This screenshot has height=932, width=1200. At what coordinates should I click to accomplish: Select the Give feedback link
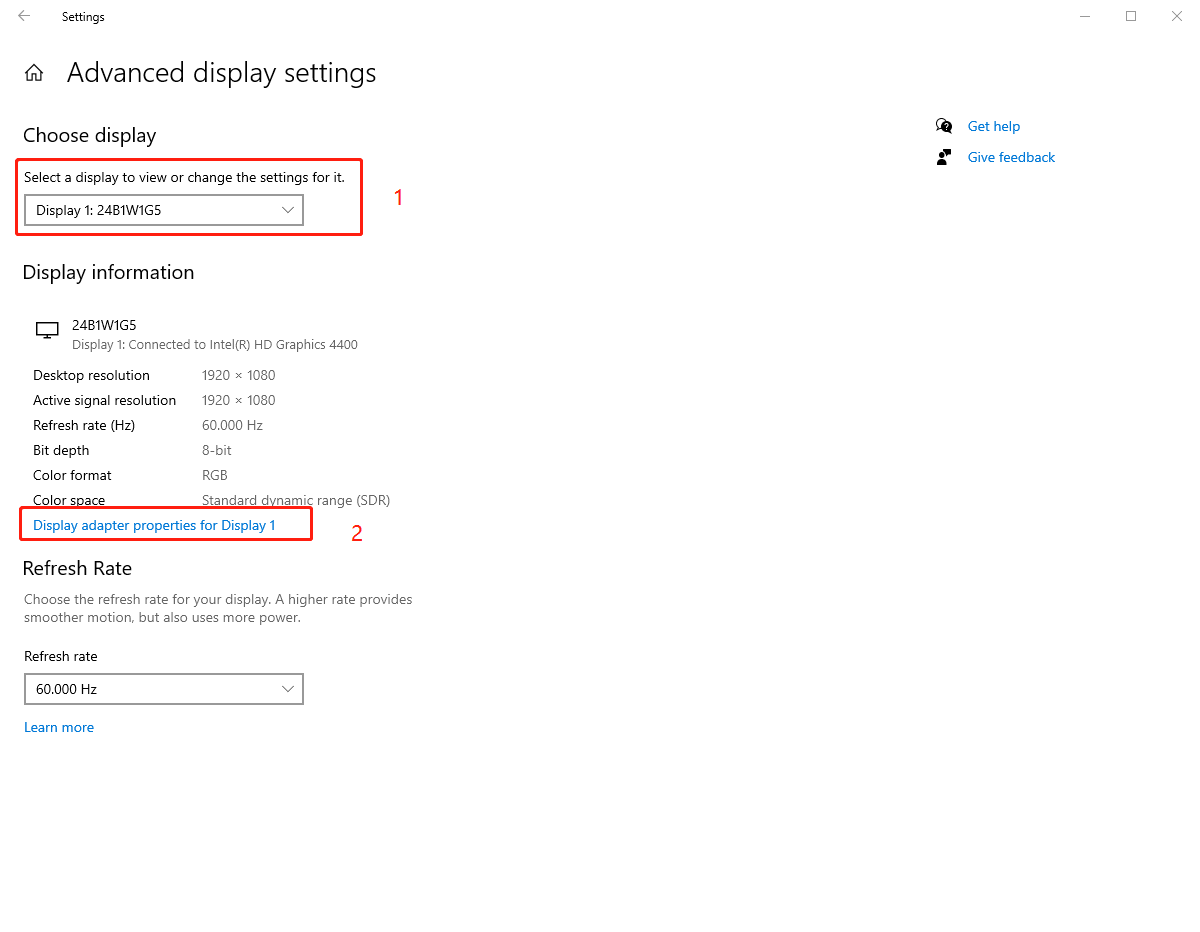point(1011,157)
